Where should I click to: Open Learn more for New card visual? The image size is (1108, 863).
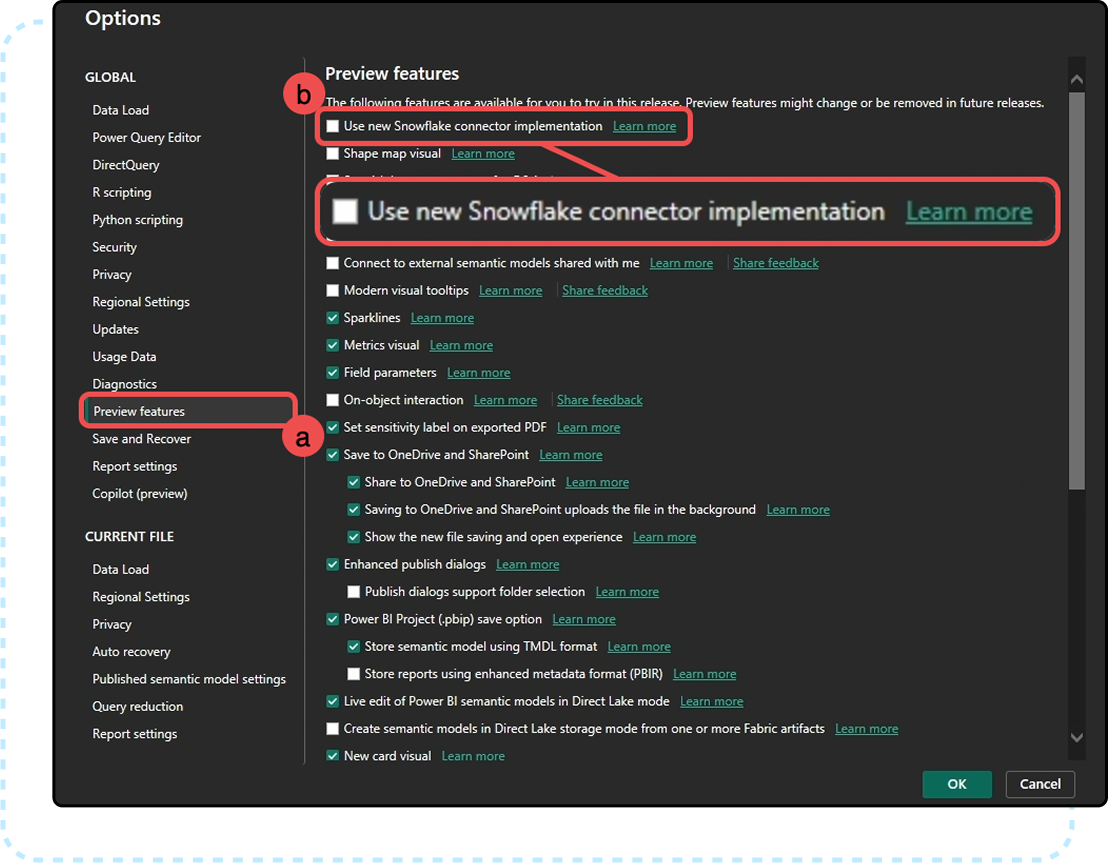coord(473,756)
